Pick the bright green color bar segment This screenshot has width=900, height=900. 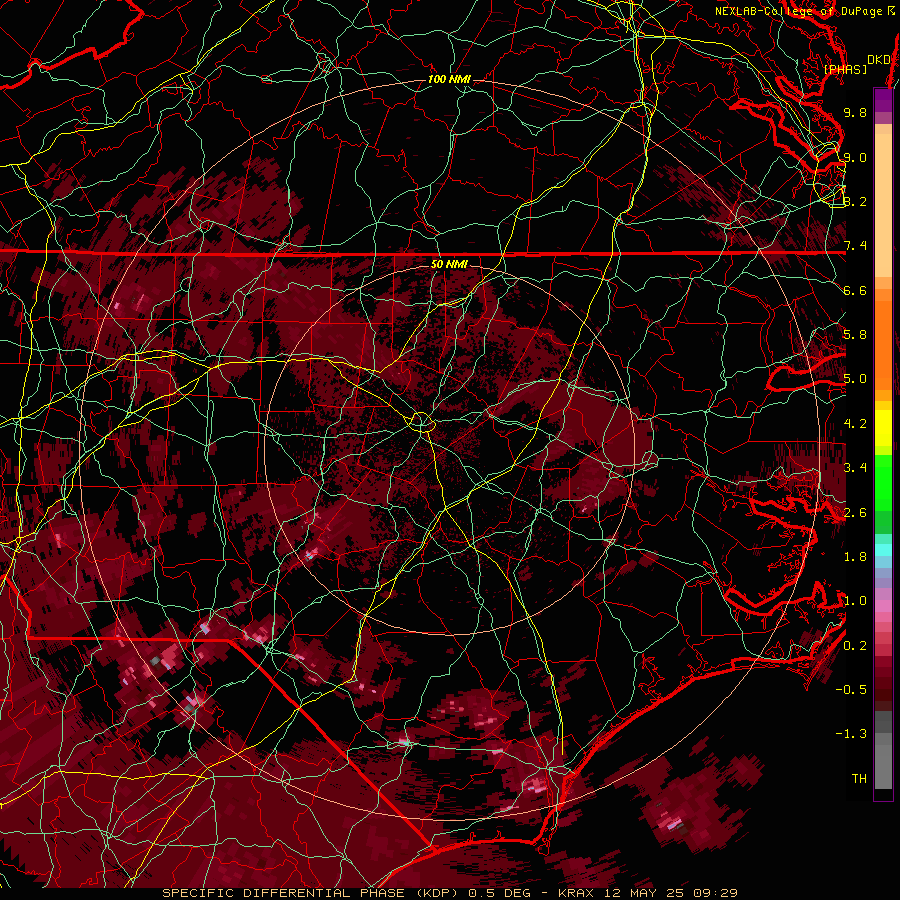point(883,481)
